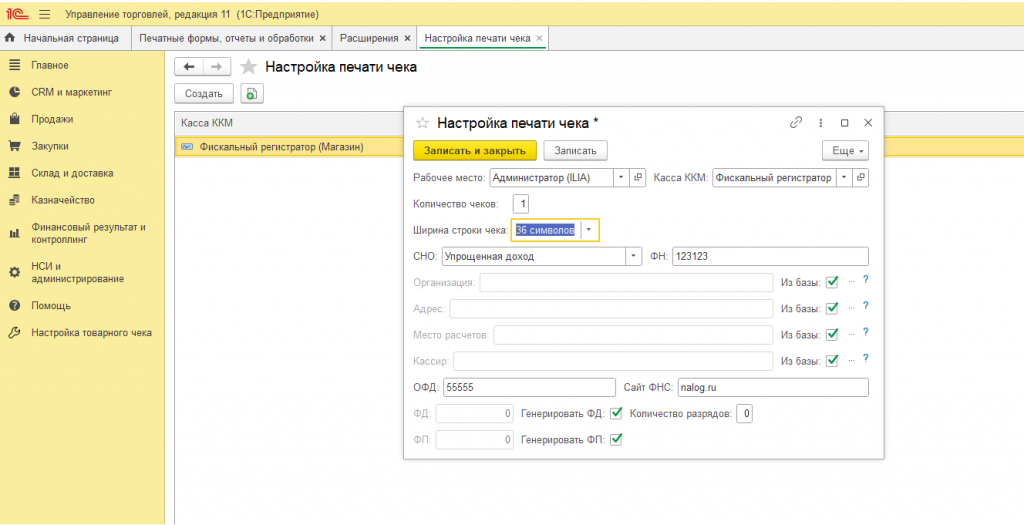Go back with the left arrow button
This screenshot has width=1024, height=525.
(189, 67)
